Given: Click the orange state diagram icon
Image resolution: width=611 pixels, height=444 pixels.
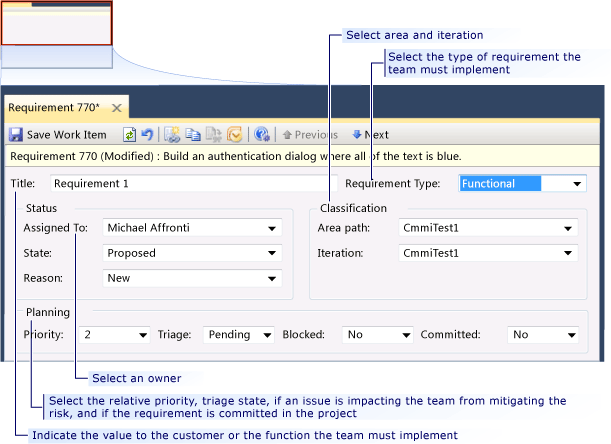Looking at the screenshot, I should point(235,135).
